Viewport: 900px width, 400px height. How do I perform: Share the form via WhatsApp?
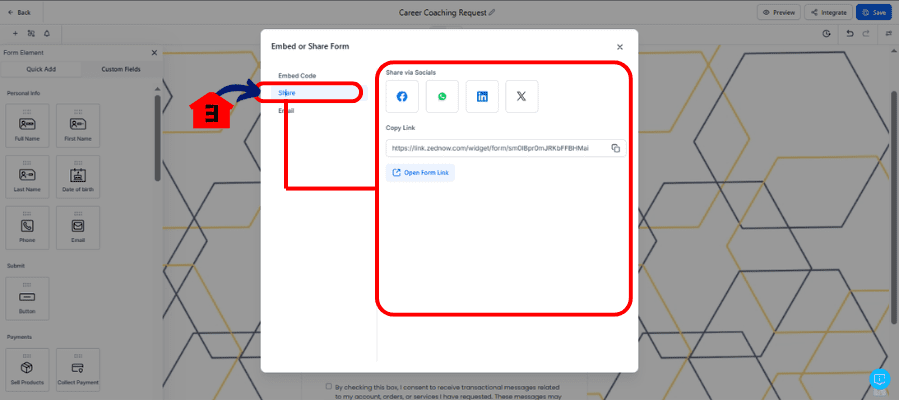tap(442, 96)
